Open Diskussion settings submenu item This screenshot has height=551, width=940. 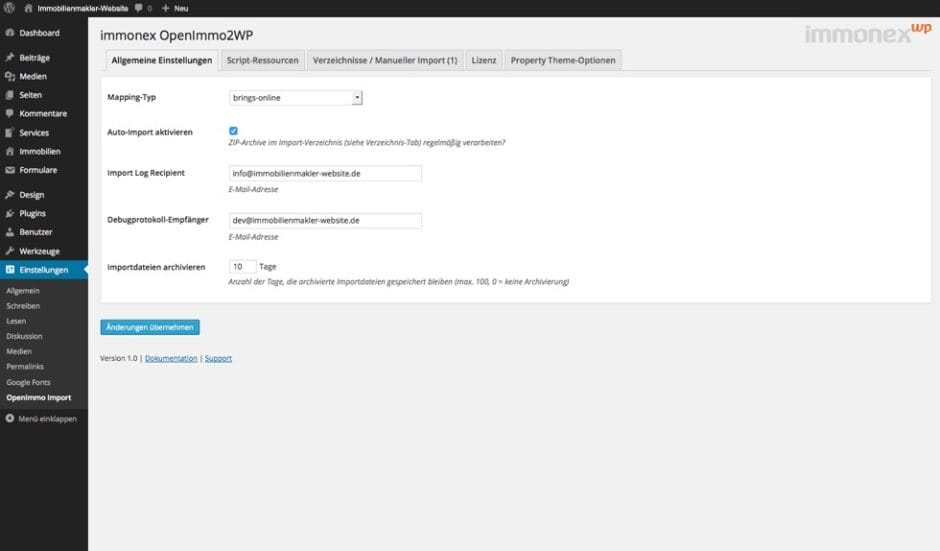pyautogui.click(x=24, y=336)
